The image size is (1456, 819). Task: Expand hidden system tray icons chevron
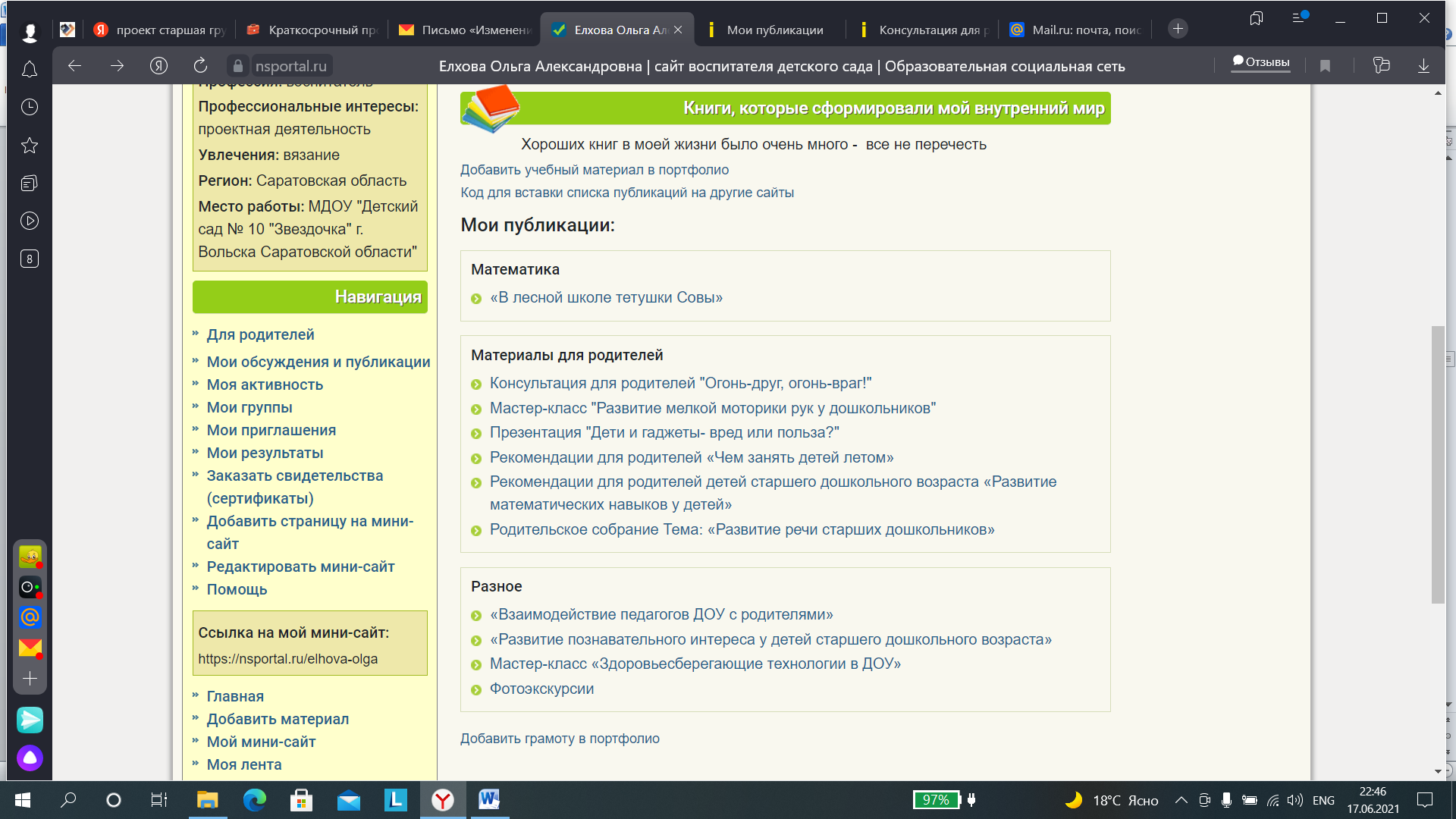(1181, 800)
